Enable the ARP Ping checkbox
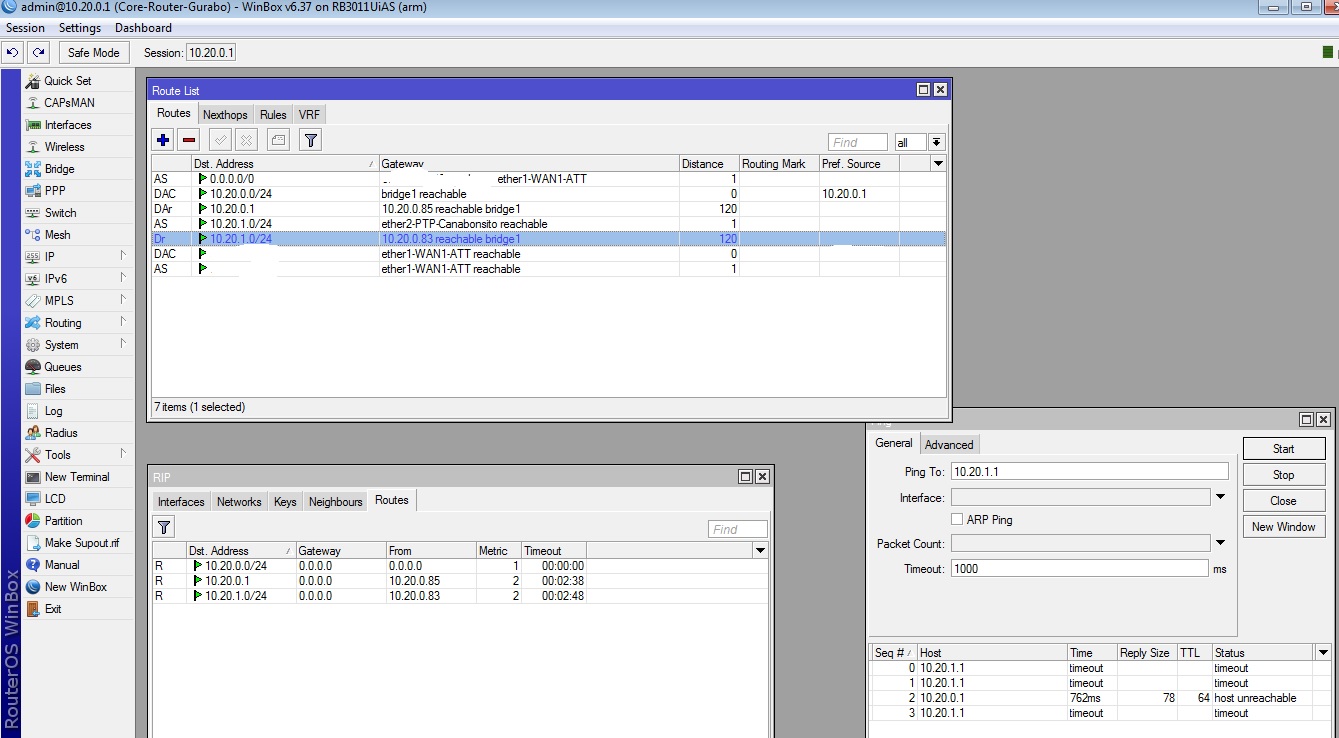This screenshot has height=738, width=1339. pyautogui.click(x=957, y=520)
